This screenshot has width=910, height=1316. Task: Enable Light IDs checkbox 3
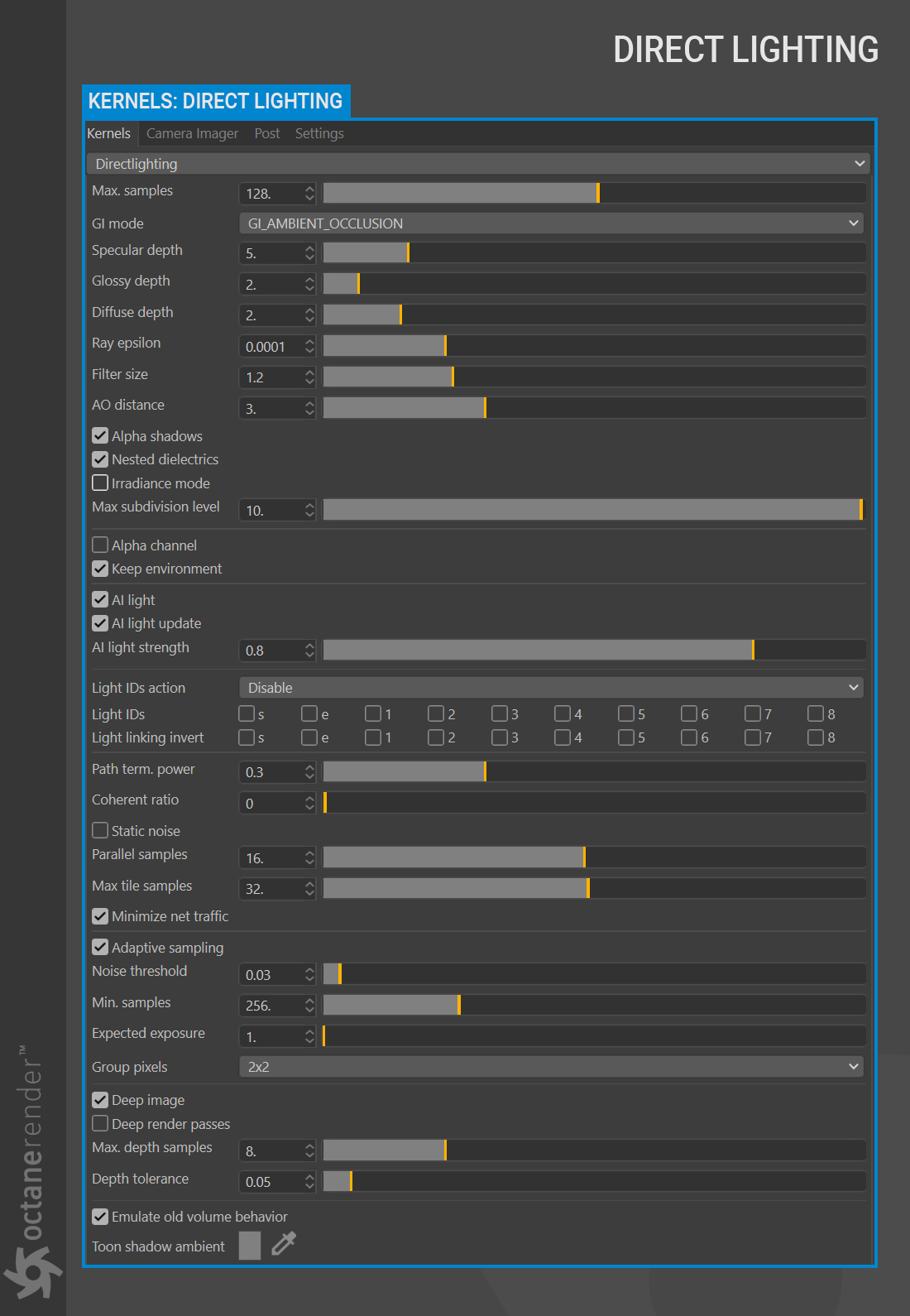[x=500, y=713]
